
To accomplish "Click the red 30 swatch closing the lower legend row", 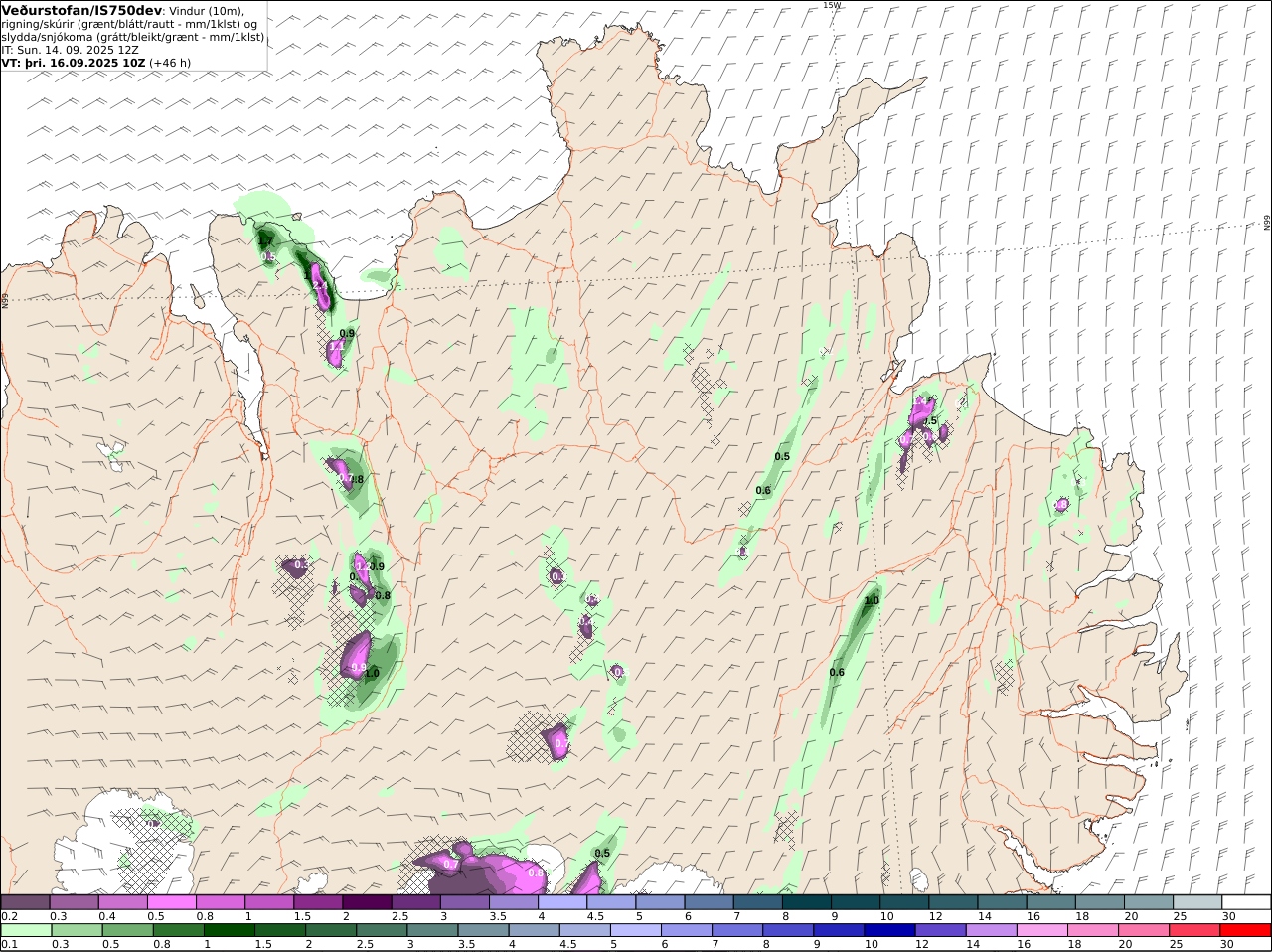I will tap(1246, 930).
